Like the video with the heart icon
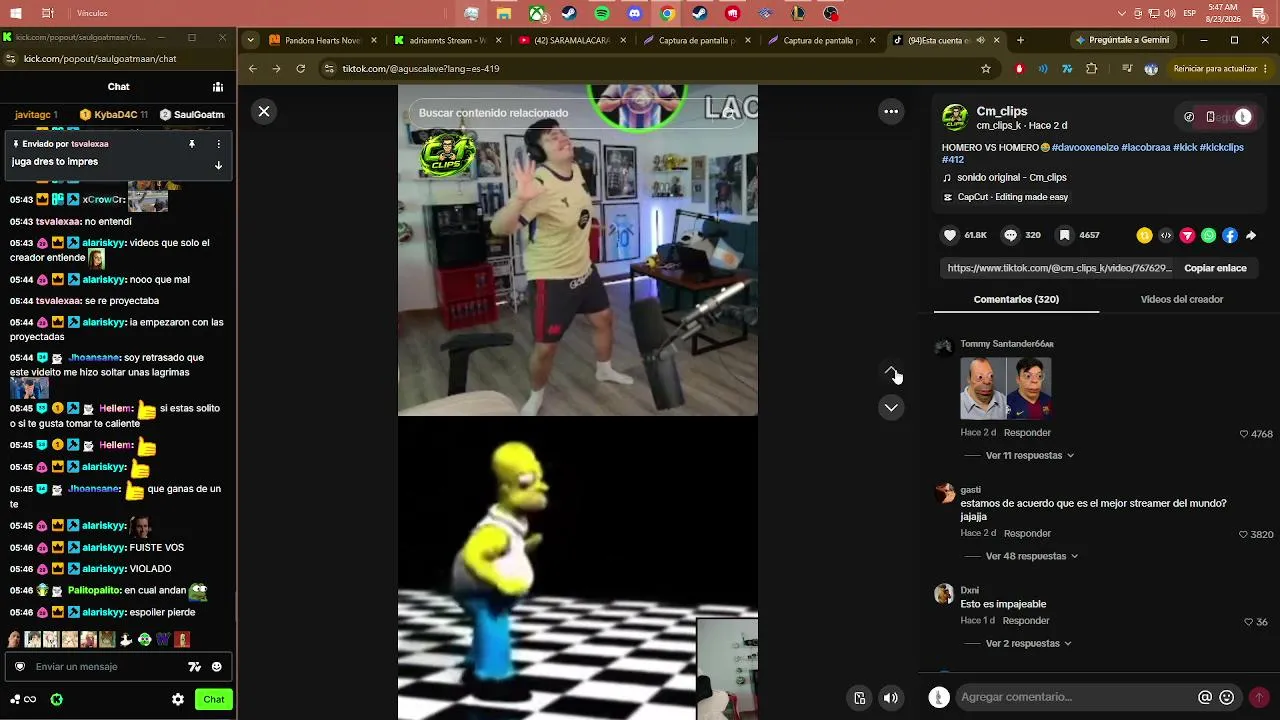Image resolution: width=1280 pixels, height=720 pixels. [950, 235]
